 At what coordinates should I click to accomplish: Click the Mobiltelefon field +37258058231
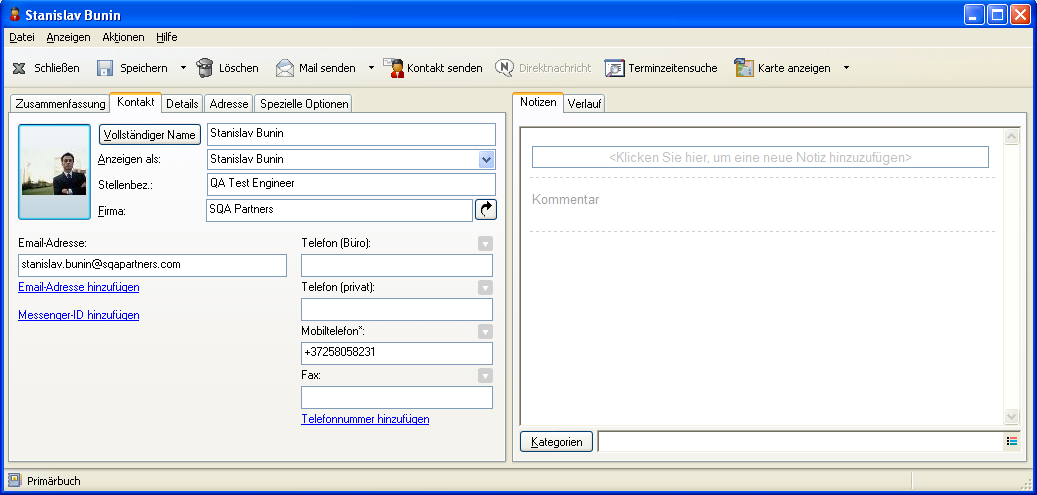click(397, 353)
